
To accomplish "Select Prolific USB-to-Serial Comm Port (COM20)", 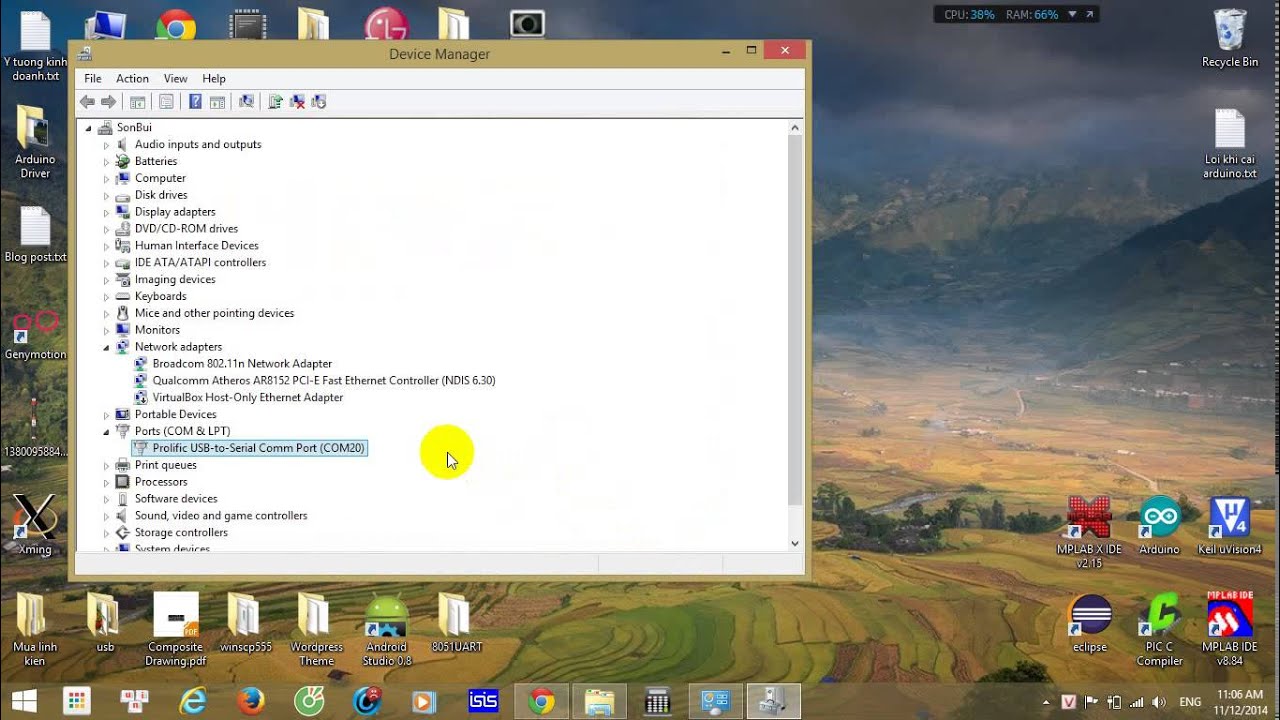I will (x=258, y=448).
